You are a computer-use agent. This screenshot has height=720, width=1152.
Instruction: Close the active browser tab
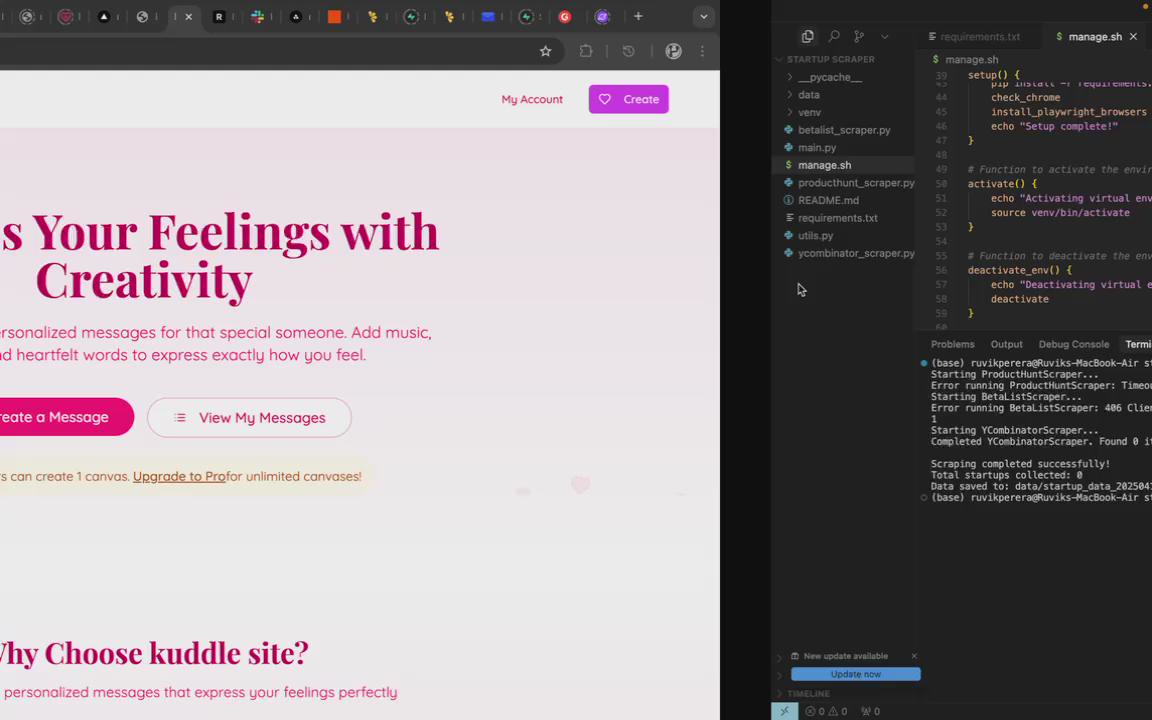[189, 17]
